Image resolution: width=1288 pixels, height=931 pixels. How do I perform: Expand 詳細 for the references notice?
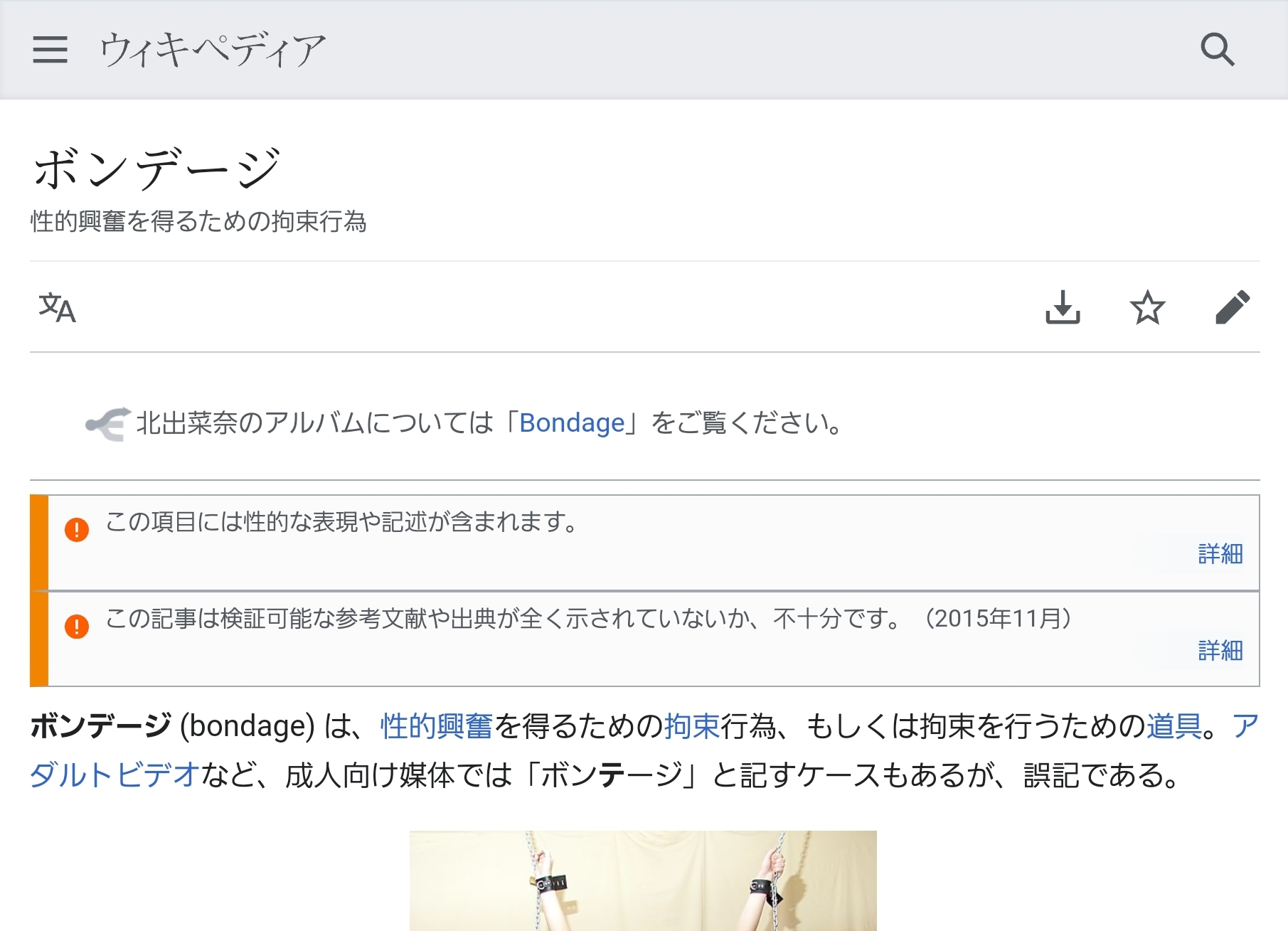click(x=1220, y=650)
